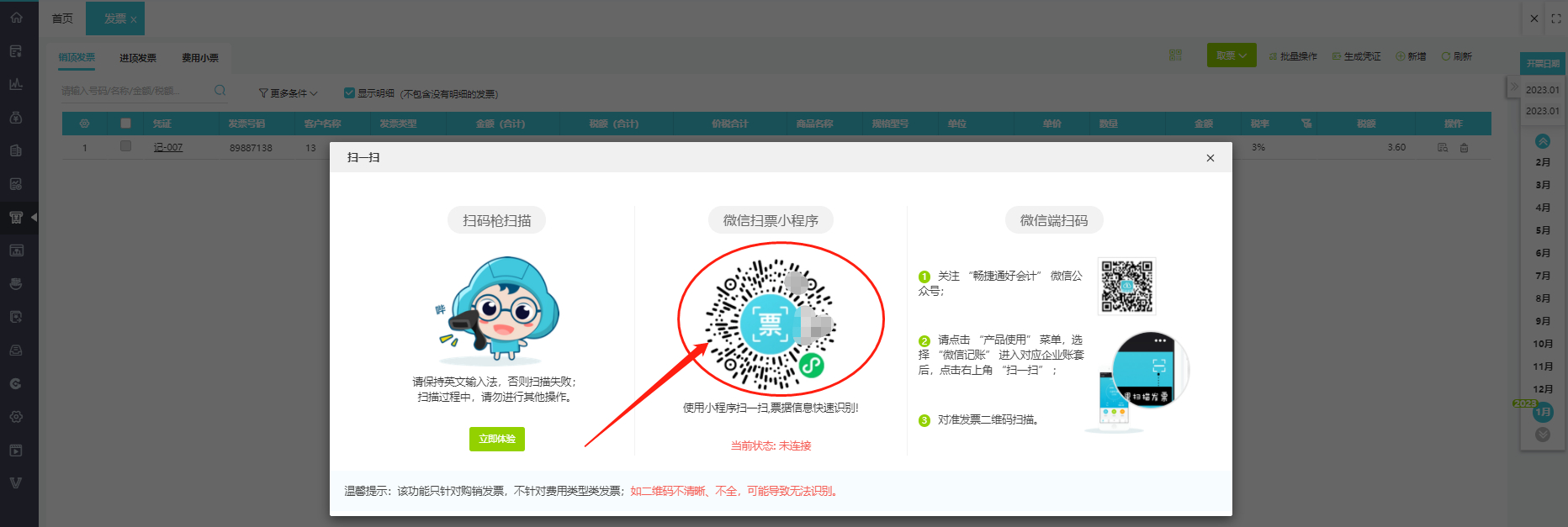1568x527 pixels.
Task: Click the 刷新 refresh toolbar item
Action: pyautogui.click(x=1457, y=56)
